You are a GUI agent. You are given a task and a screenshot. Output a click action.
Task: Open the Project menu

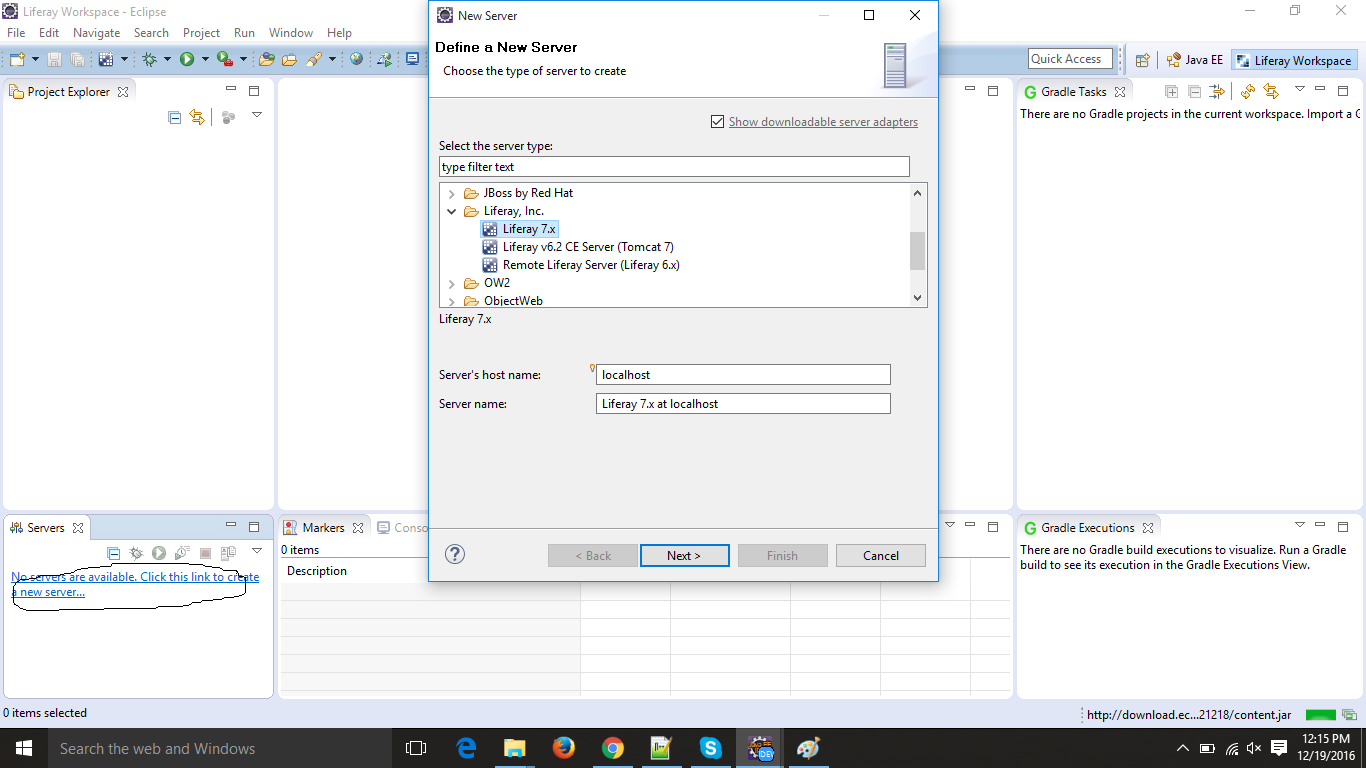(x=201, y=32)
